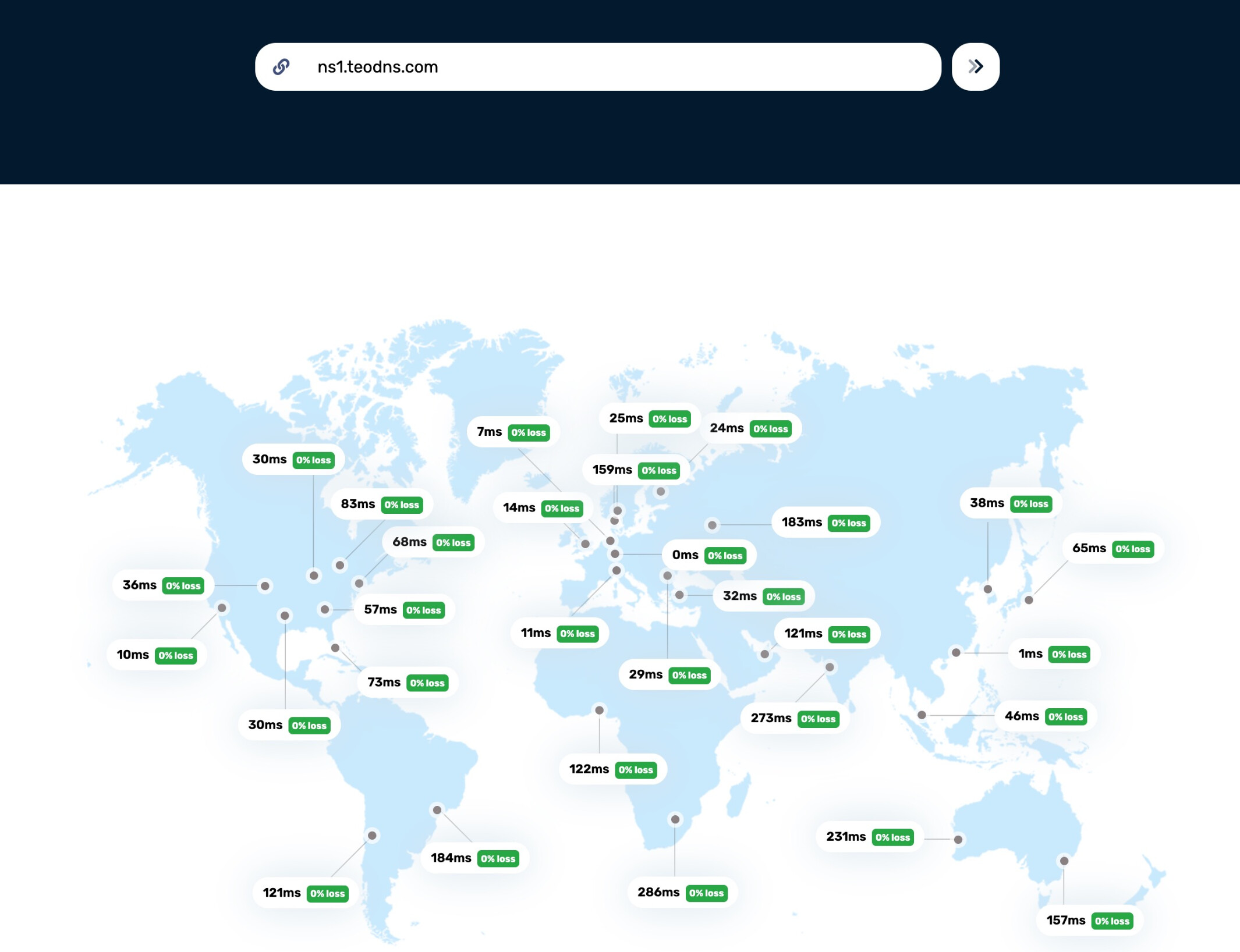Click the 36ms western US latency label
Image resolution: width=1240 pixels, height=952 pixels.
coord(140,585)
